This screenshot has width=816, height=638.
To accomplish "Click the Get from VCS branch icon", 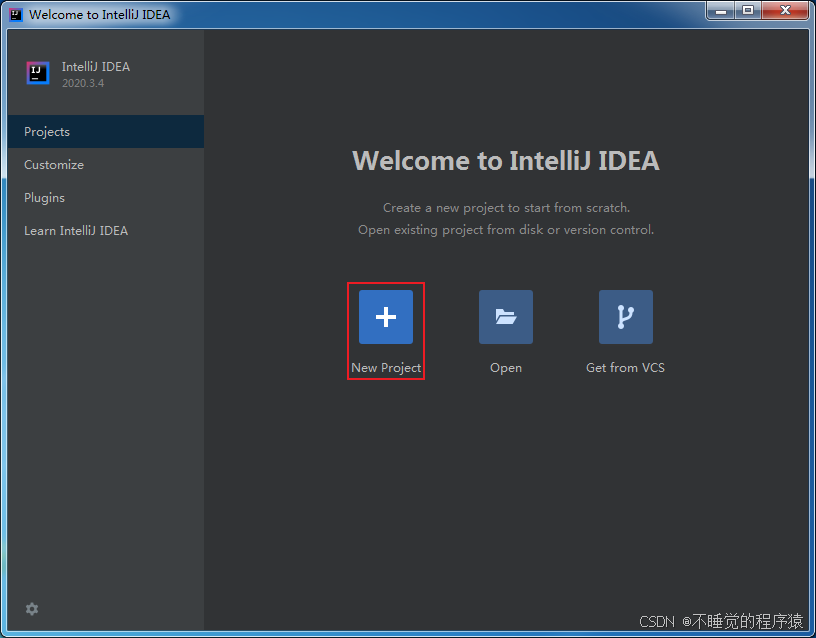I will 626,317.
